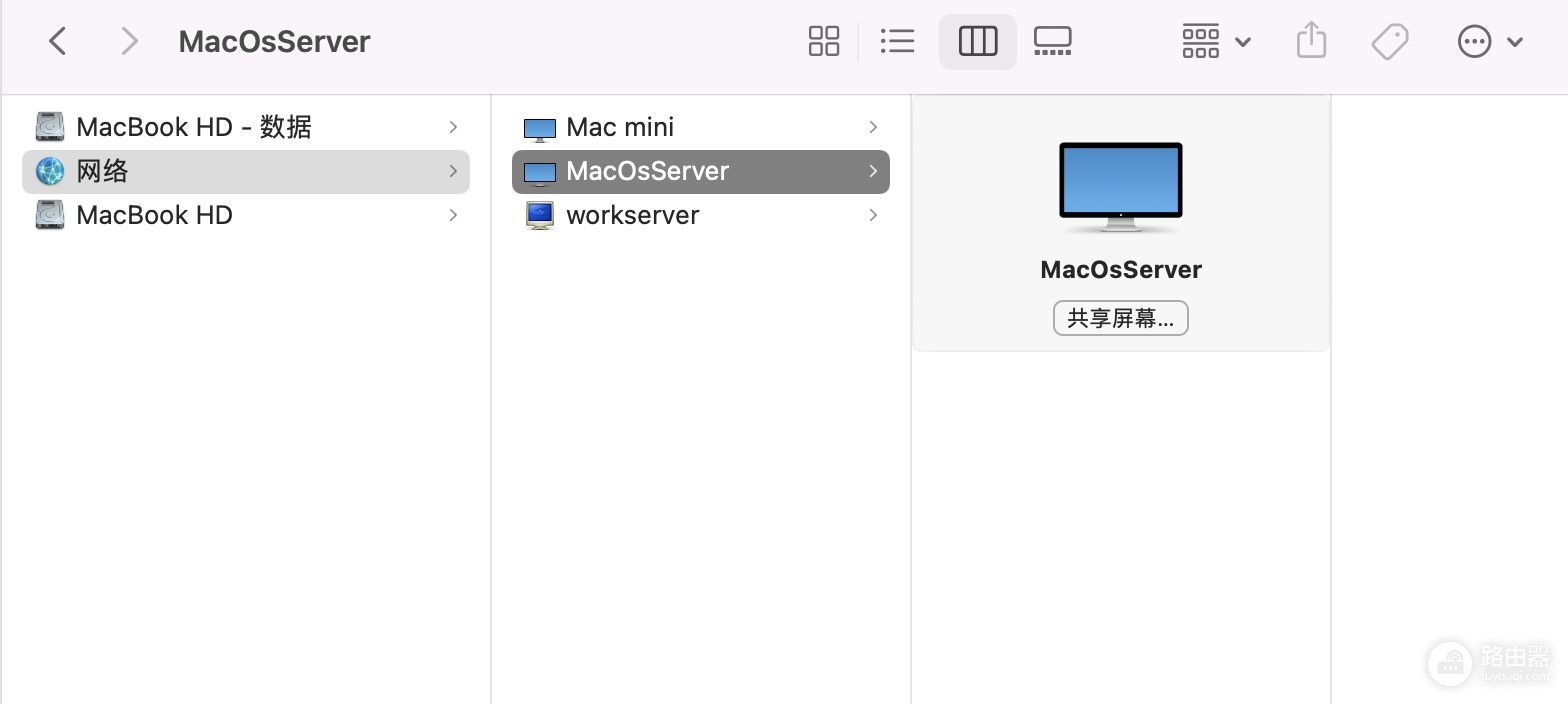The width and height of the screenshot is (1568, 704).
Task: Click the 共享屏幕... button
Action: (x=1121, y=318)
